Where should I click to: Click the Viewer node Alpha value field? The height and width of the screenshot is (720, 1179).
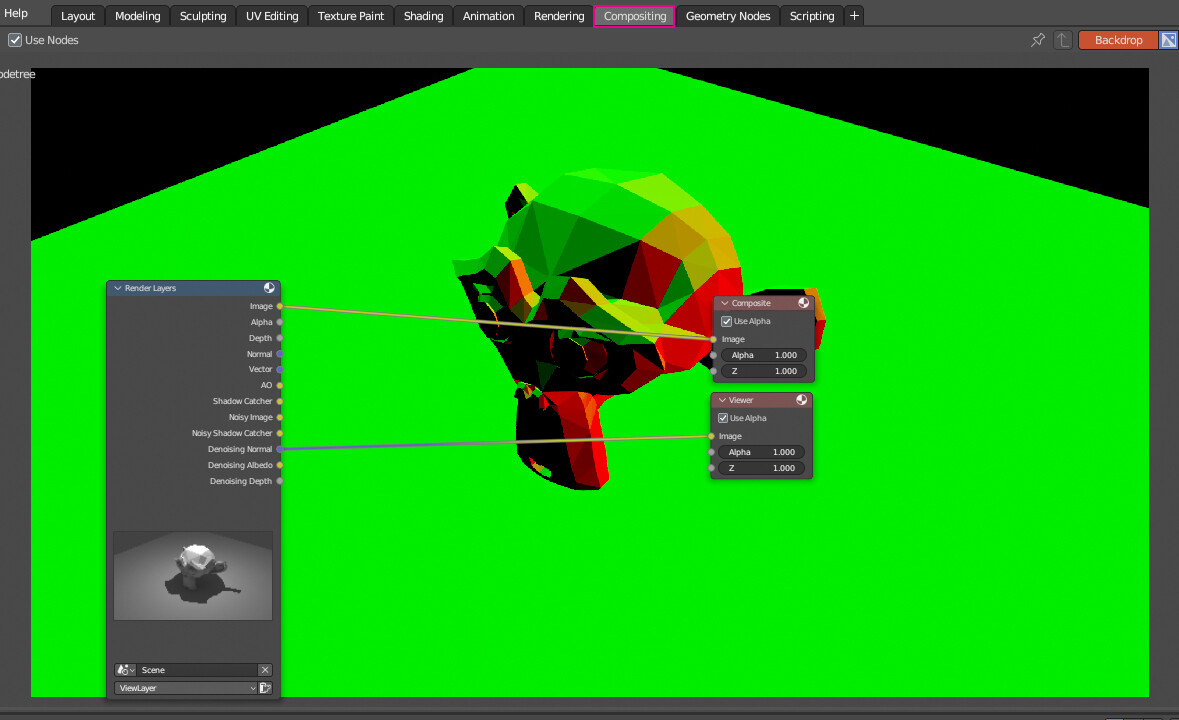coord(762,452)
